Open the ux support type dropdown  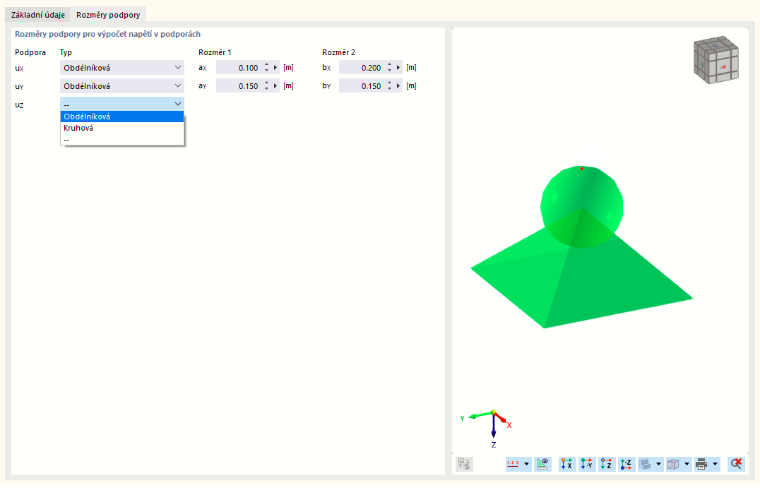(x=122, y=68)
